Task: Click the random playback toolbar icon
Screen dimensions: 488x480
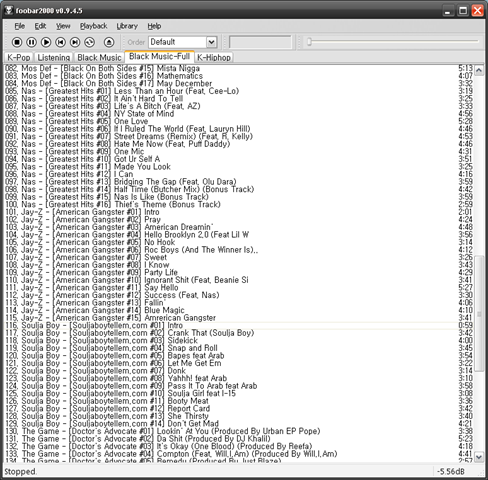Action: point(89,42)
